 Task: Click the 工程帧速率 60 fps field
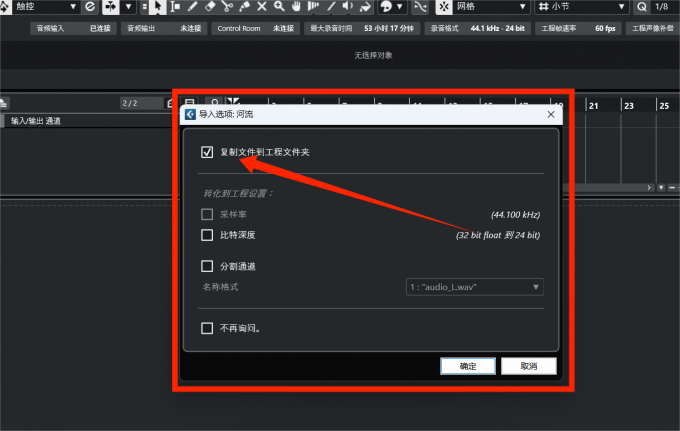(578, 28)
